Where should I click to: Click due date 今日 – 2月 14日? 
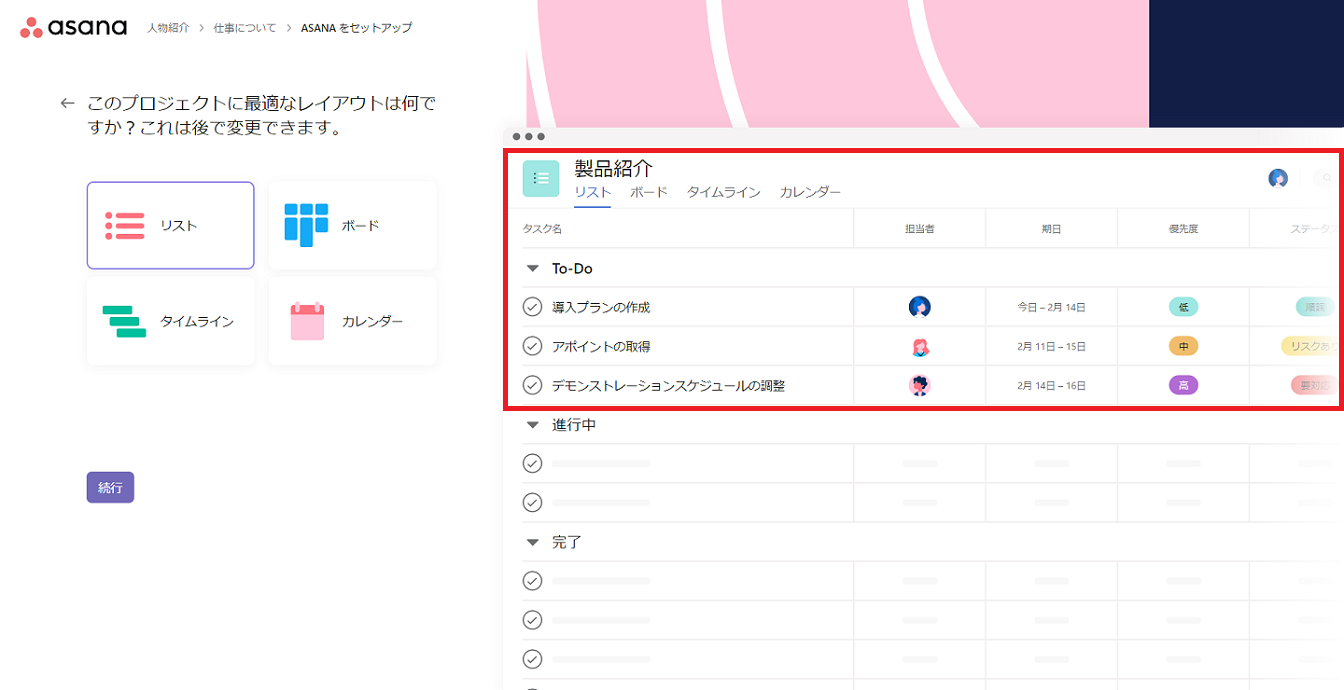click(1051, 307)
